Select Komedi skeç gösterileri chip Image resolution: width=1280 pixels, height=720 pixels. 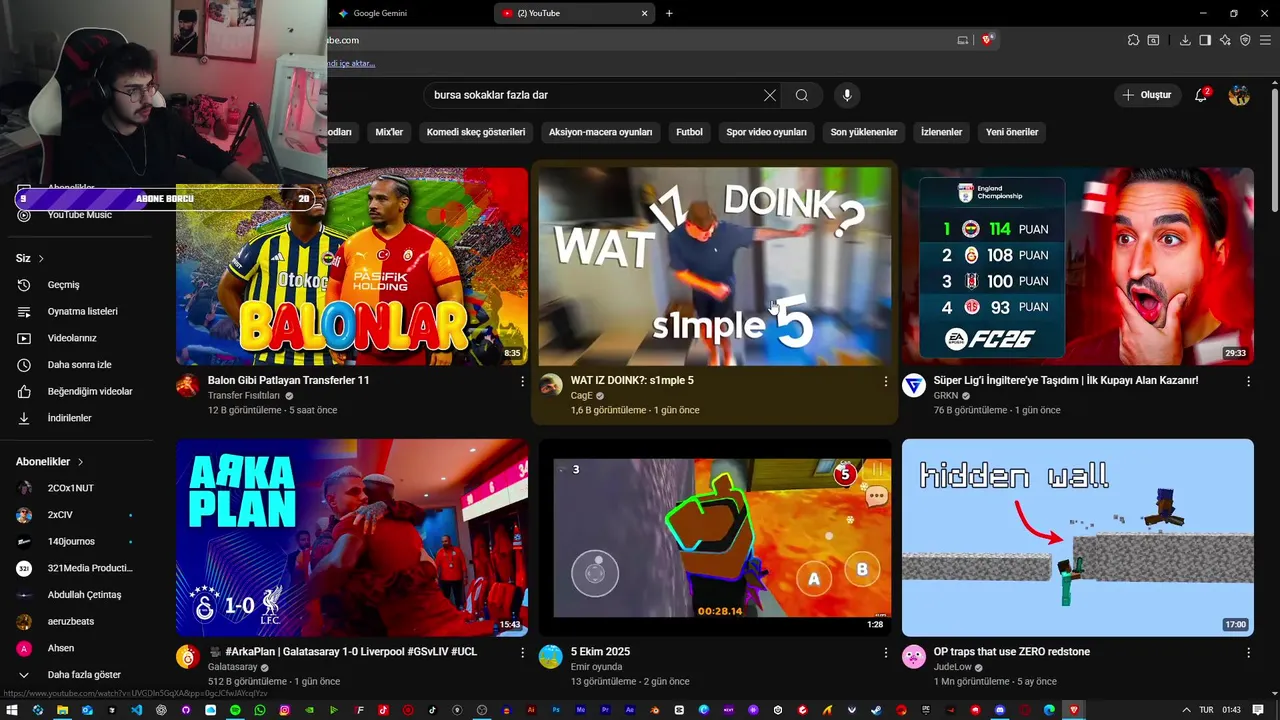click(x=476, y=132)
